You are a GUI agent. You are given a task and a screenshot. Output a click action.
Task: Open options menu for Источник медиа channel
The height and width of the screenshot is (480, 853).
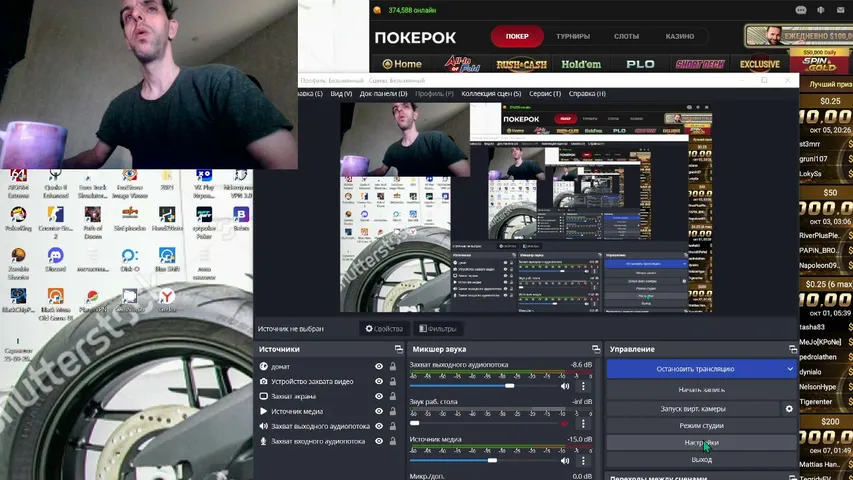pyautogui.click(x=583, y=460)
